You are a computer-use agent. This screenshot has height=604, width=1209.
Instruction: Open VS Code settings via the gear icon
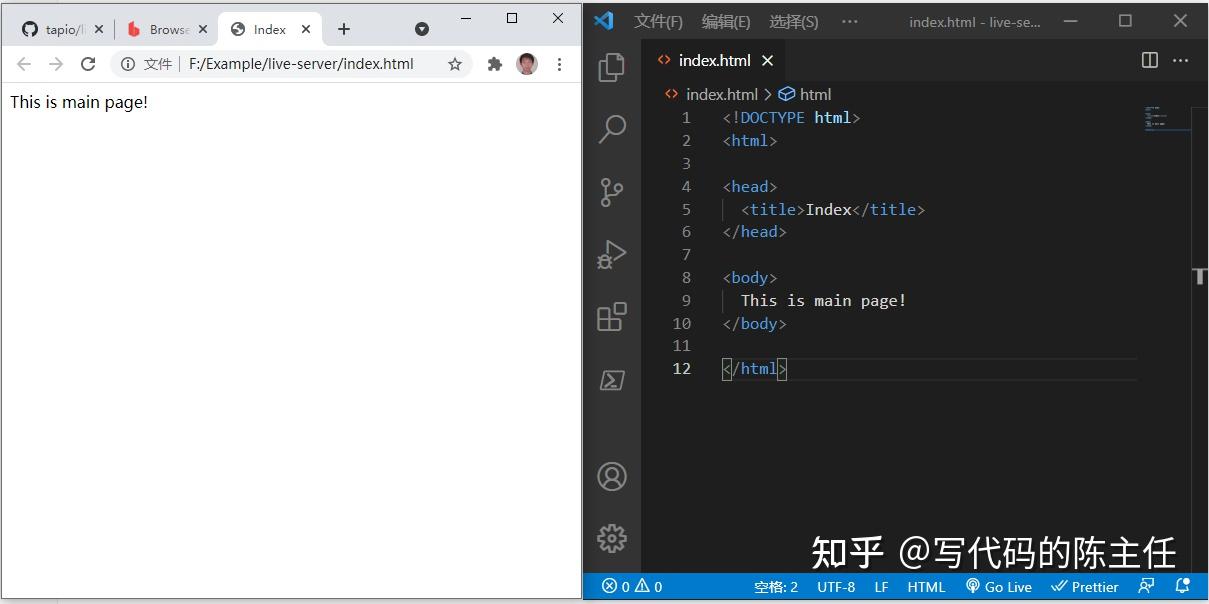pos(611,538)
